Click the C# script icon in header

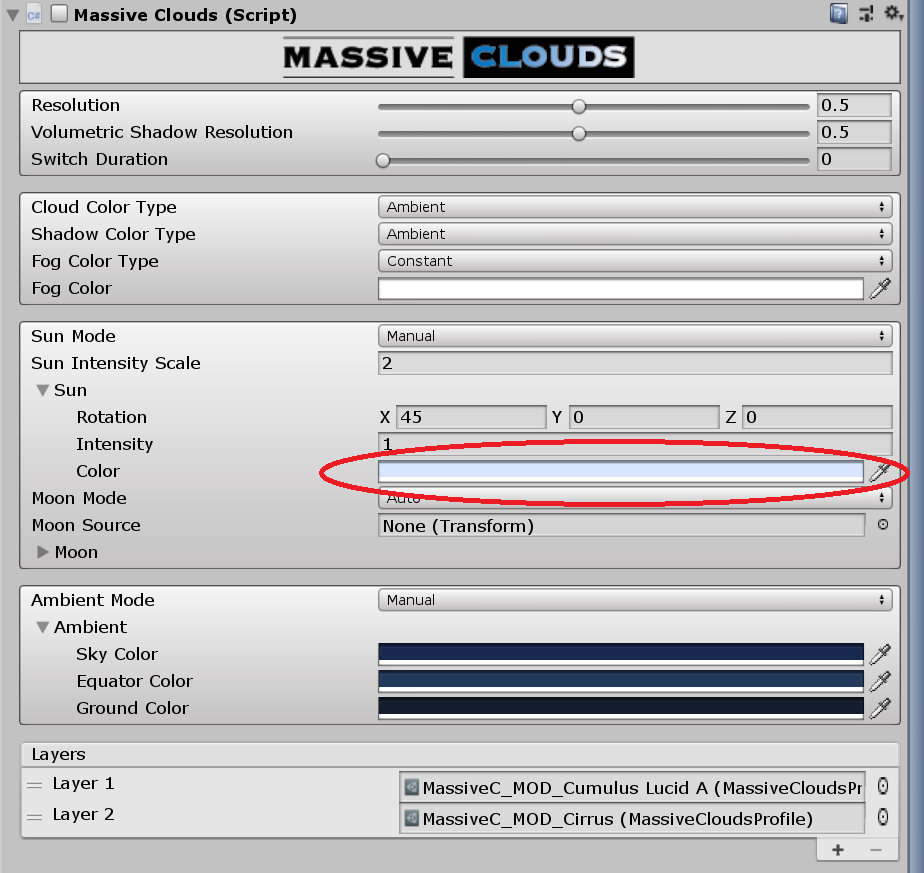34,14
